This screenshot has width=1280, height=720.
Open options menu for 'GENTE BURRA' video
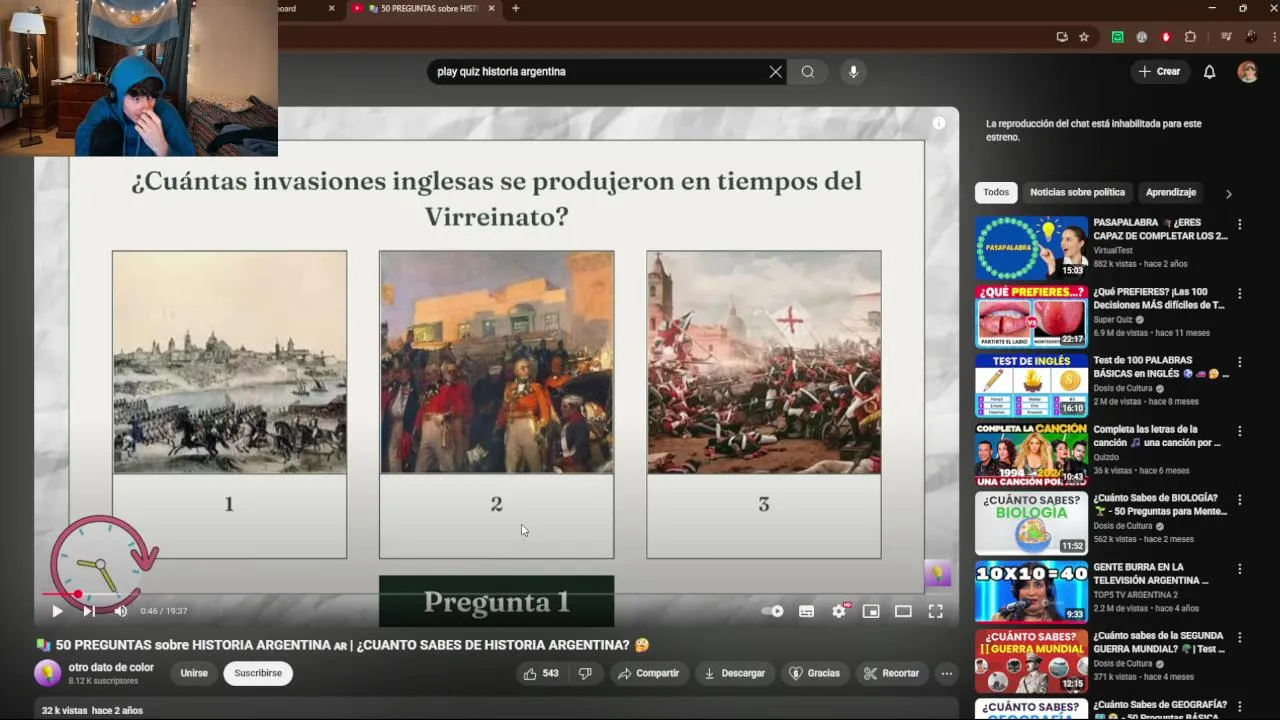click(1240, 570)
